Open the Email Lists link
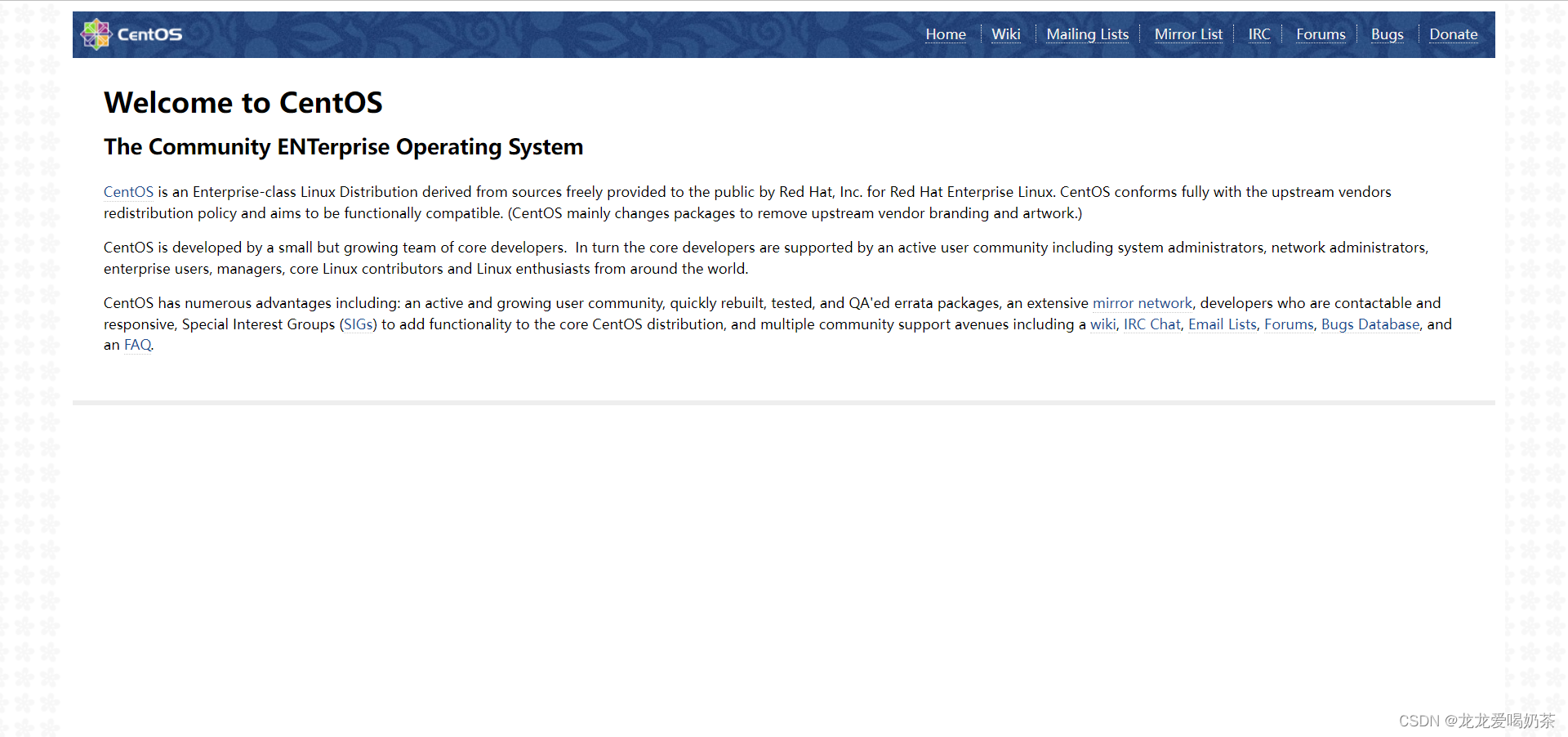The height and width of the screenshot is (737, 1568). point(1222,324)
